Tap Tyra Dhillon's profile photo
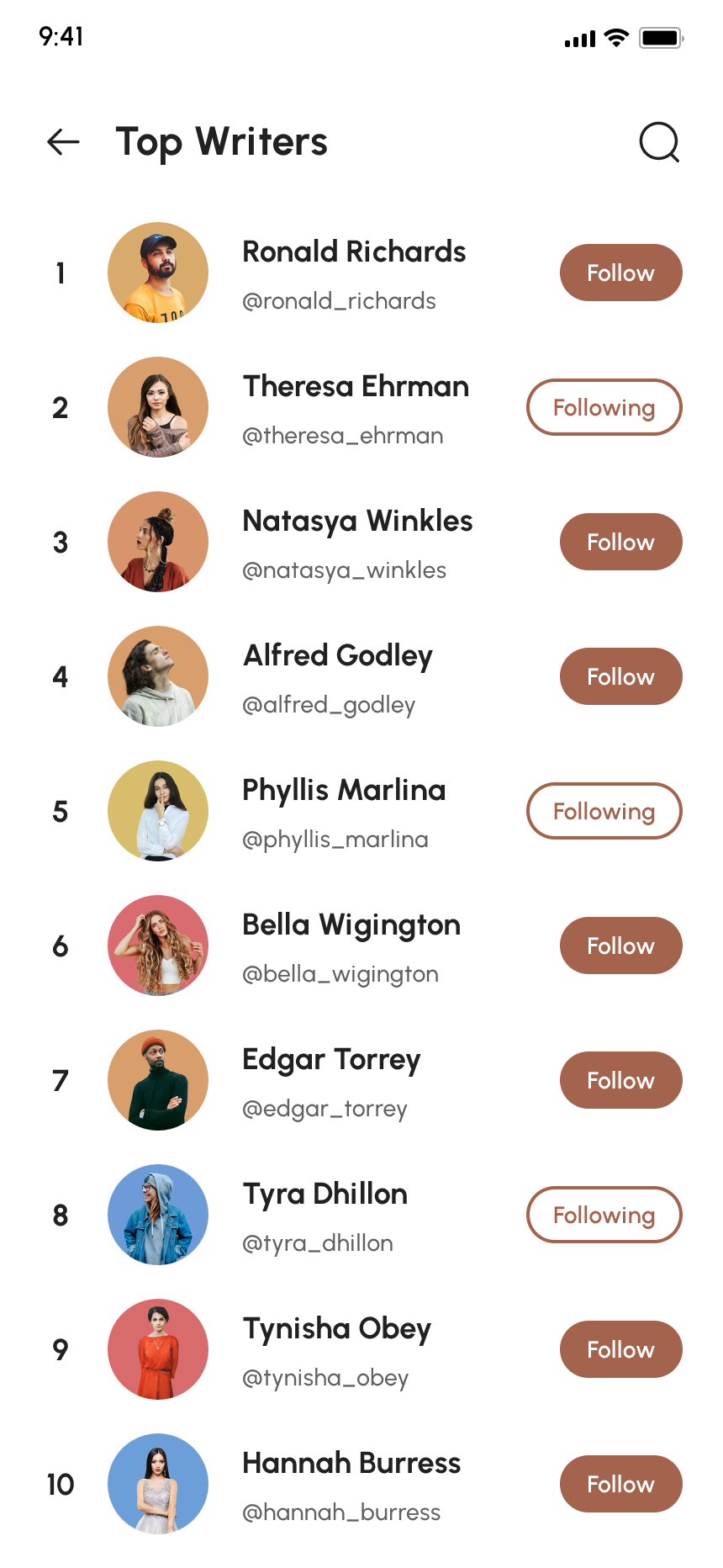The height and width of the screenshot is (1568, 723). point(158,1215)
